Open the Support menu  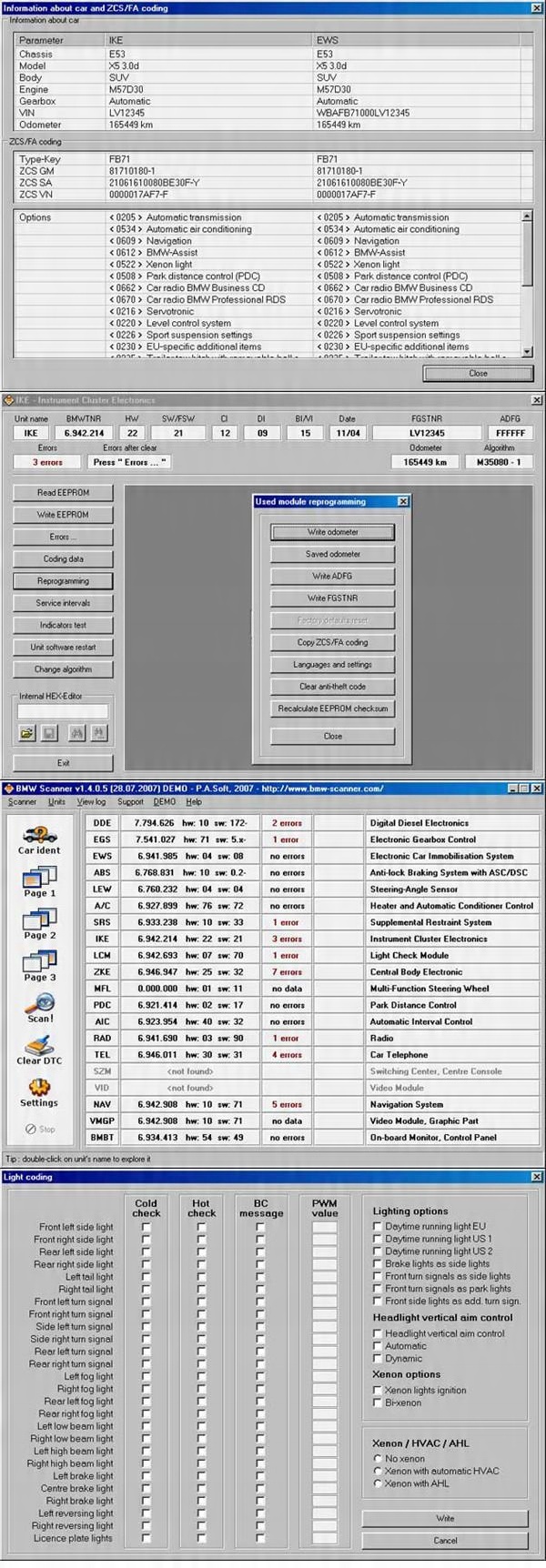tap(130, 802)
